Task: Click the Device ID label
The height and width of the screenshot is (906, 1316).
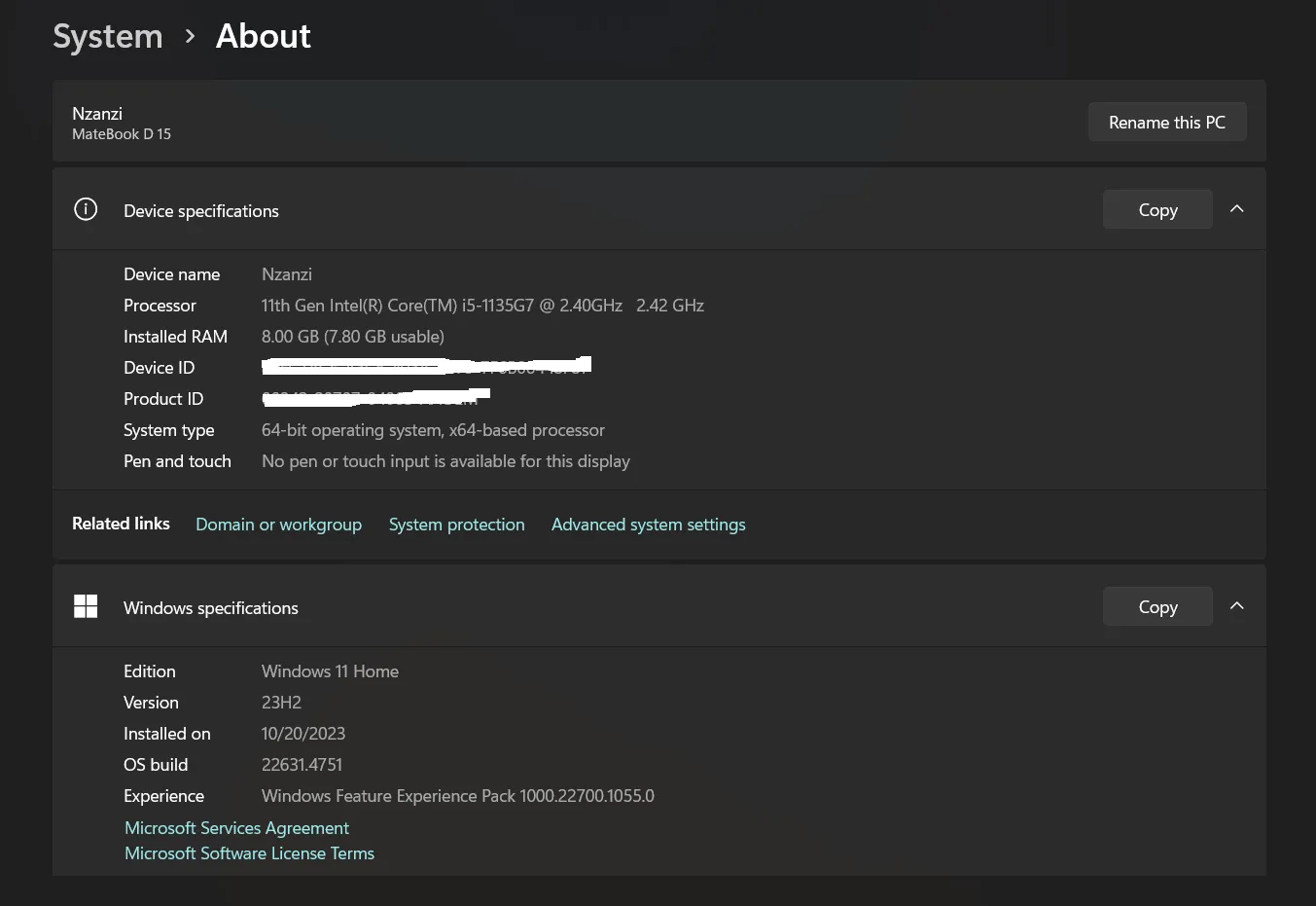Action: [x=159, y=368]
